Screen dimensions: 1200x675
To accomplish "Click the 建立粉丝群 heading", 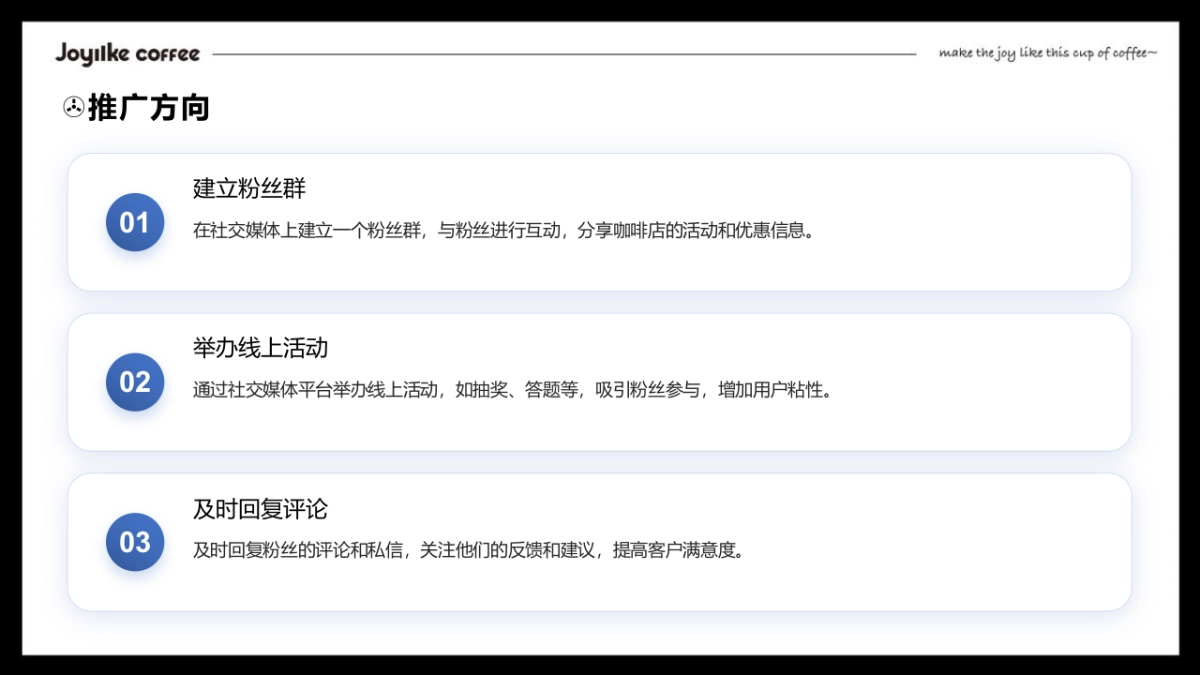I will pyautogui.click(x=249, y=188).
